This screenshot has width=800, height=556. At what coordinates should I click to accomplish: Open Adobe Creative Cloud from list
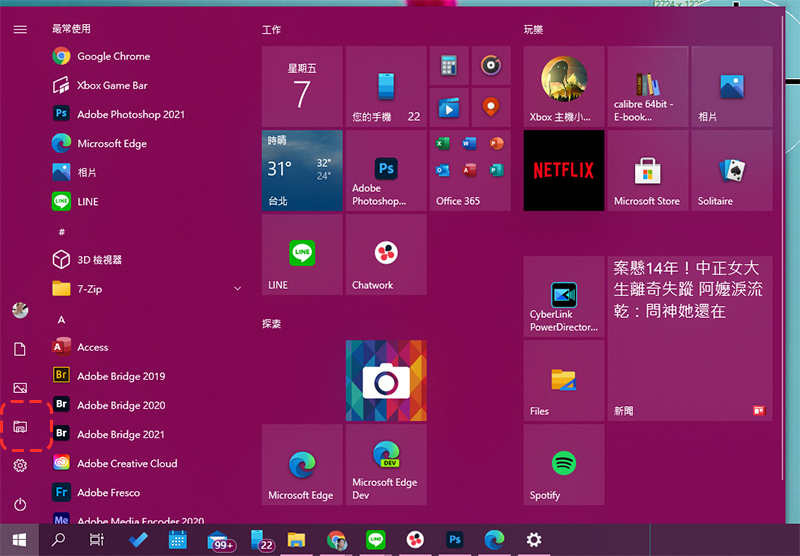pyautogui.click(x=127, y=463)
